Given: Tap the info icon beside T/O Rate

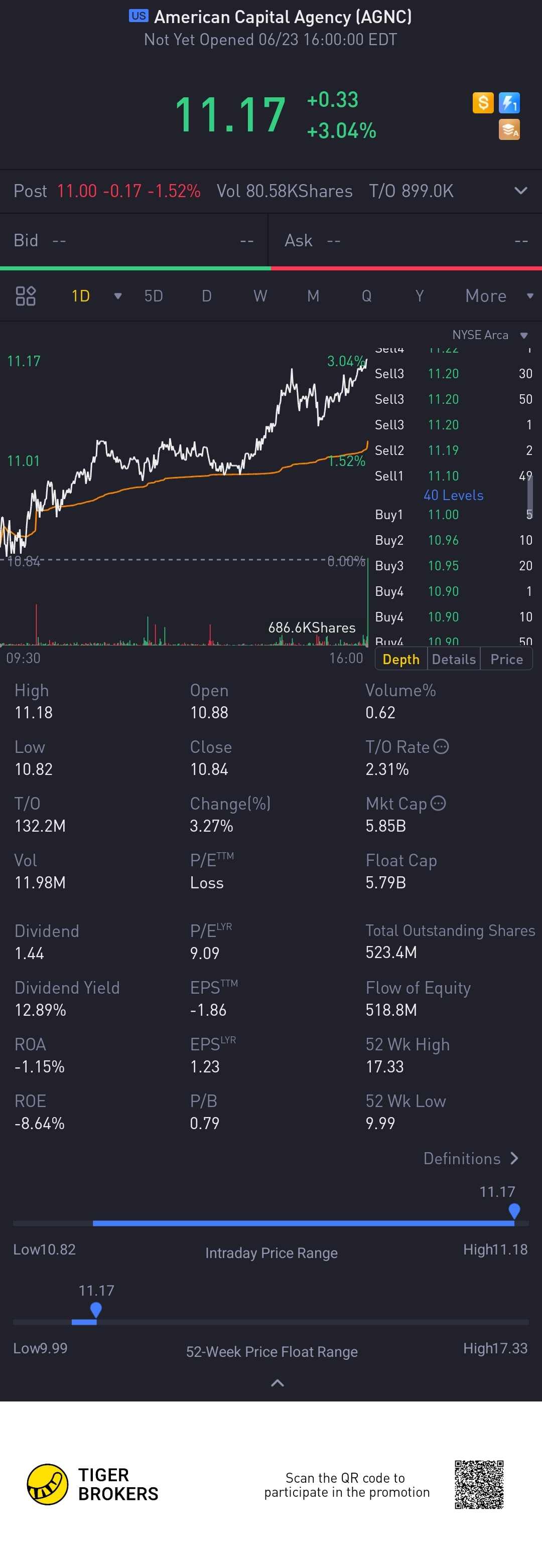Looking at the screenshot, I should point(442,746).
